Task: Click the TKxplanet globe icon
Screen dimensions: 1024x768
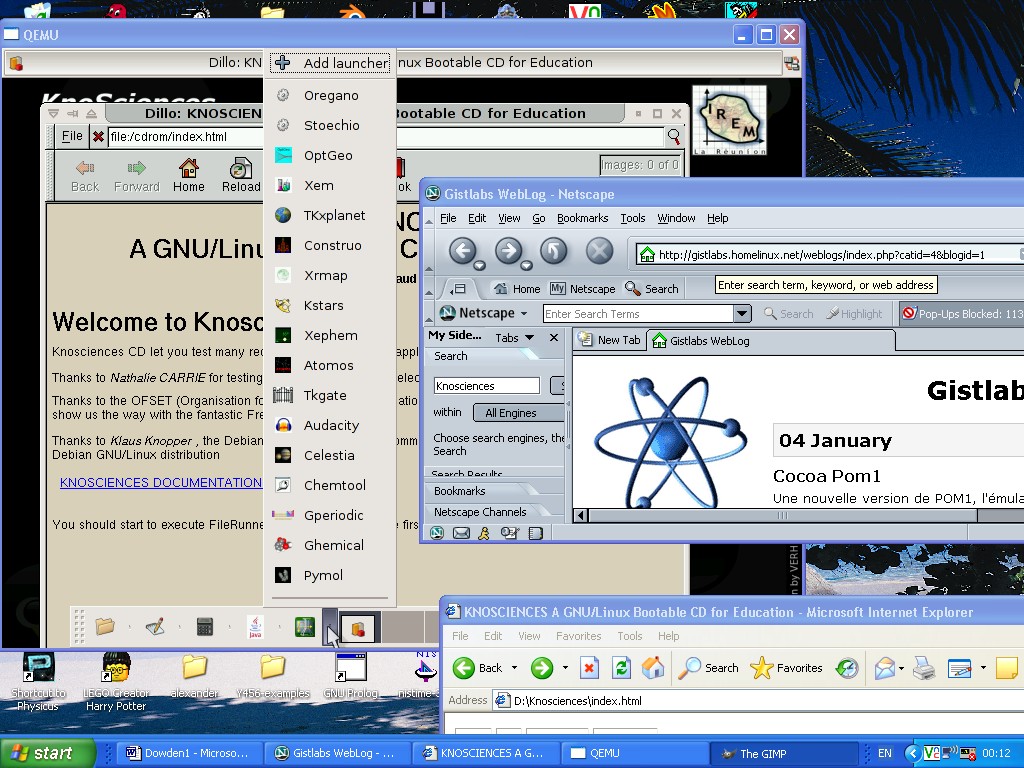Action: [x=283, y=215]
